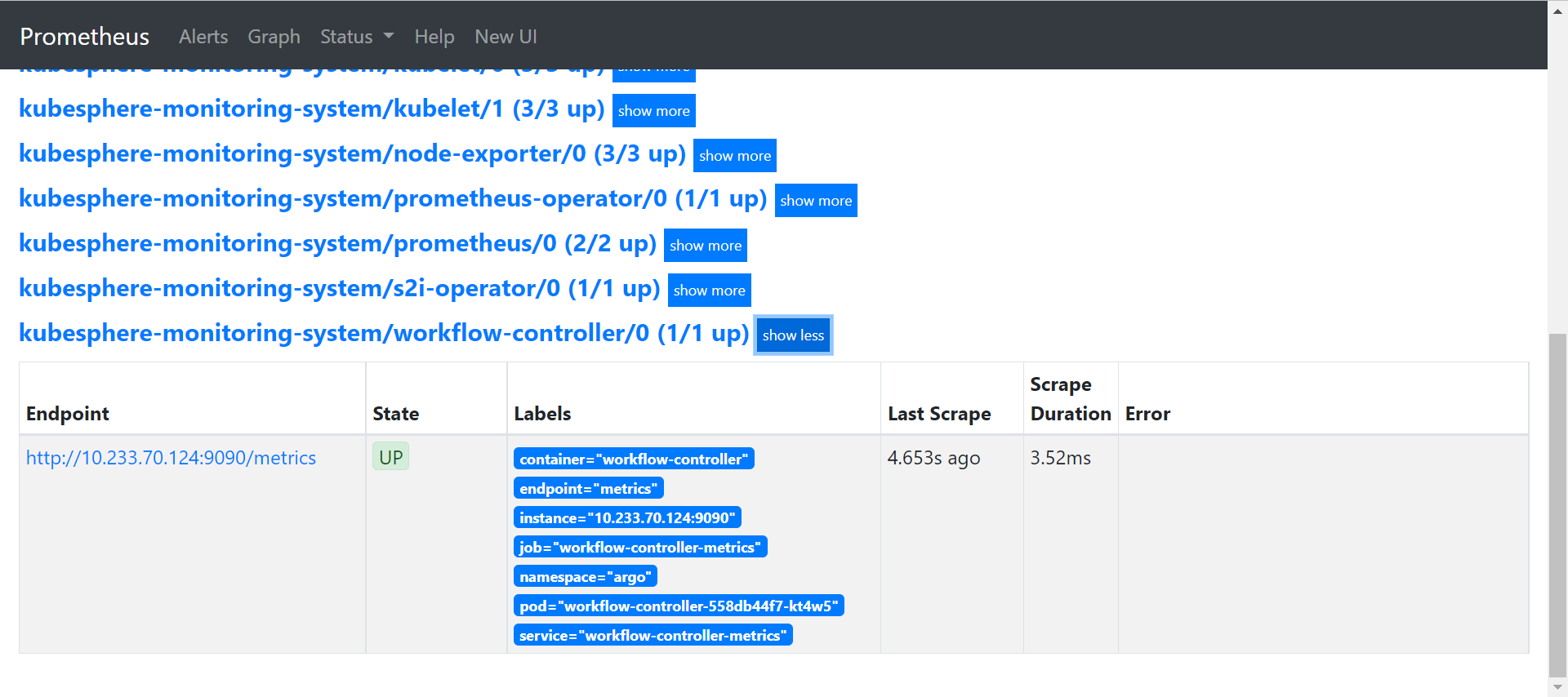
Task: Click the UP state badge
Action: point(391,457)
